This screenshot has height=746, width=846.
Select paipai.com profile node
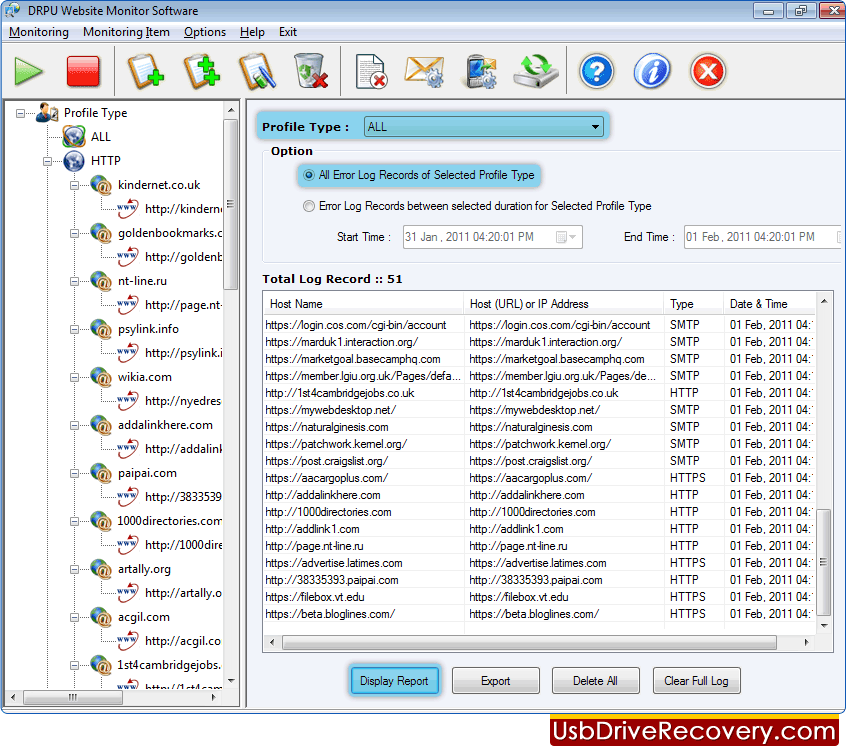coord(147,473)
